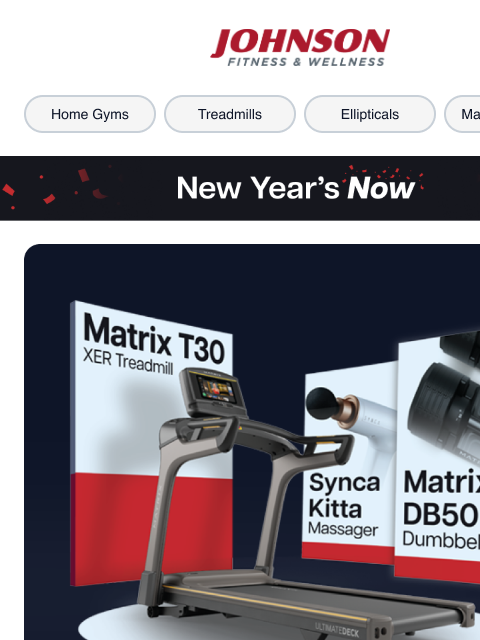Click the treadmill console touchscreen image
The image size is (480, 640).
[x=215, y=391]
